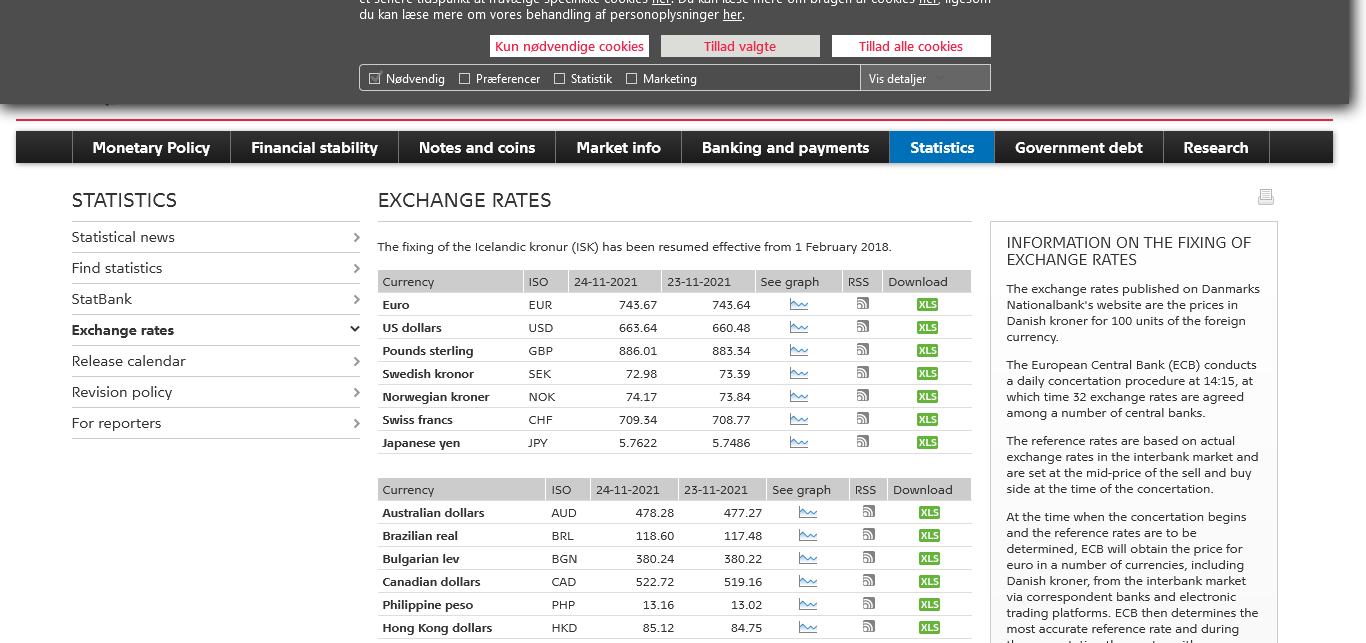Image resolution: width=1366 pixels, height=643 pixels.
Task: Show graph for Canadian dollars
Action: pyautogui.click(x=807, y=582)
